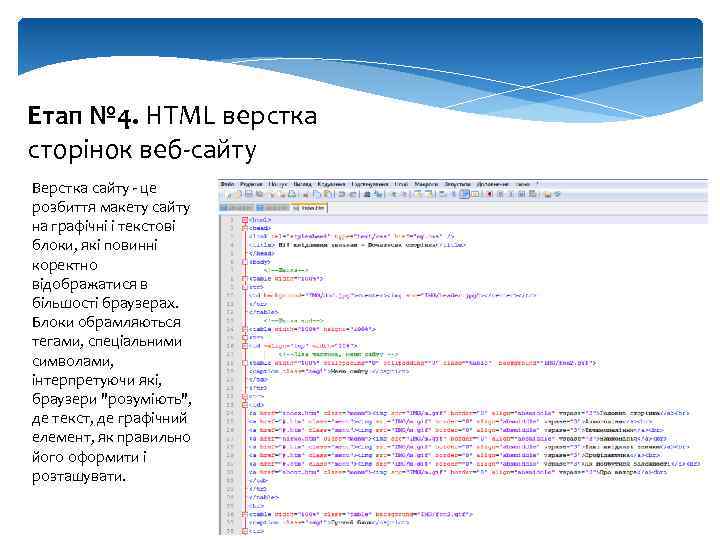Click the Zoom Out toolbar icon
The height and width of the screenshot is (540, 720).
(404, 195)
